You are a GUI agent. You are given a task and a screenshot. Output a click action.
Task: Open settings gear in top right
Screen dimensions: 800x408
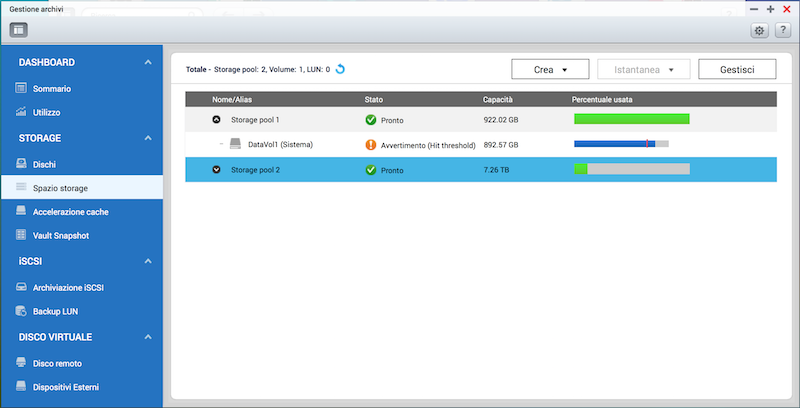(x=759, y=30)
